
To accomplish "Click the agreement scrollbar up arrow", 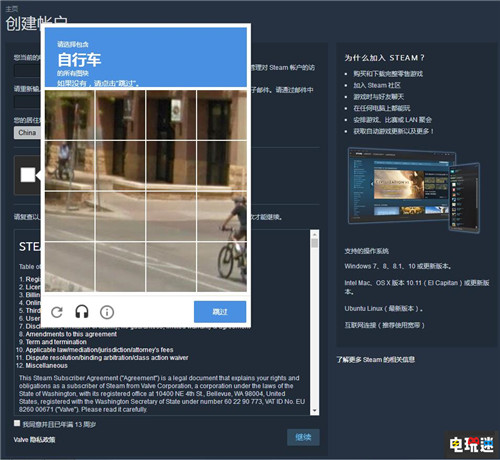I will (314, 234).
